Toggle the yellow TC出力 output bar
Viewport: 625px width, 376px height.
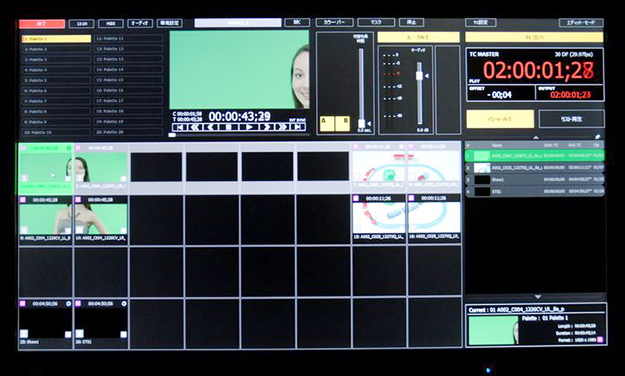pos(534,37)
